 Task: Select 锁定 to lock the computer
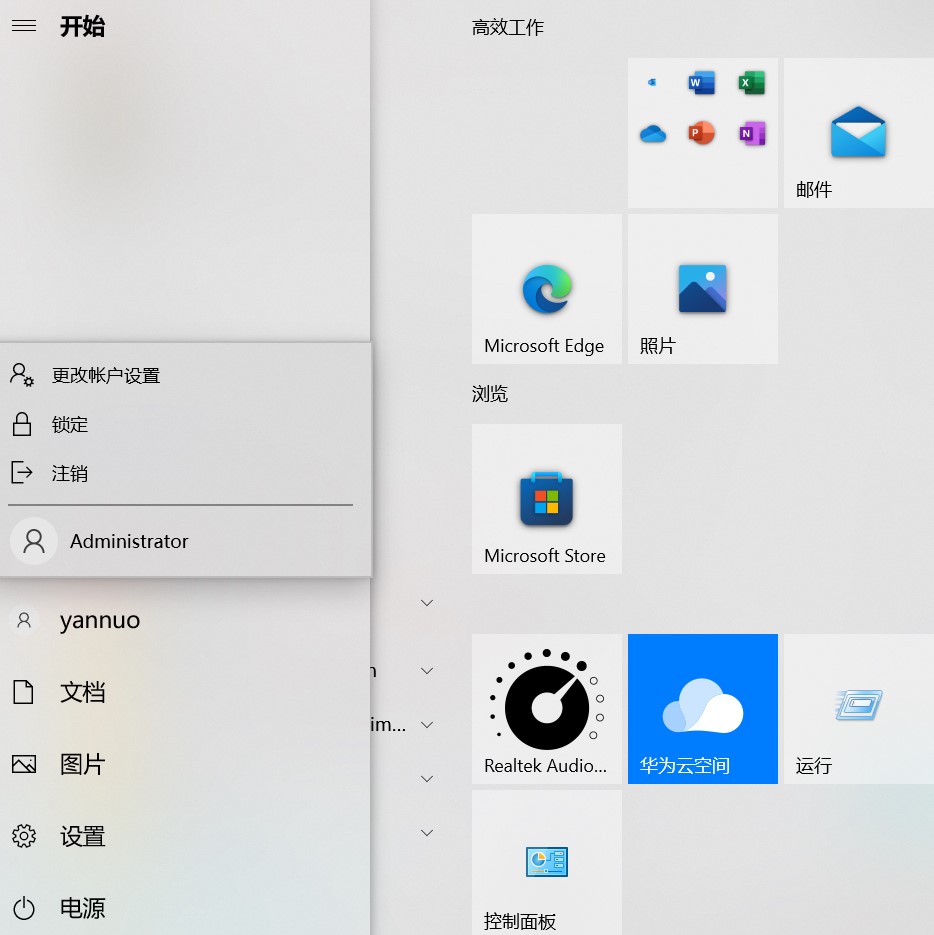[185, 425]
